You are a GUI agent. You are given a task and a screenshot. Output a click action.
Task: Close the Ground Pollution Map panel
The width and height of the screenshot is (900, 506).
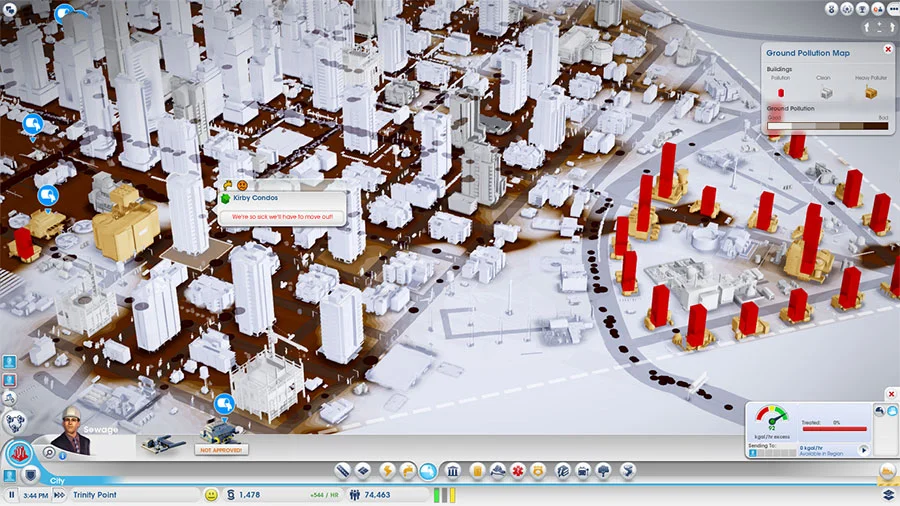(x=888, y=49)
